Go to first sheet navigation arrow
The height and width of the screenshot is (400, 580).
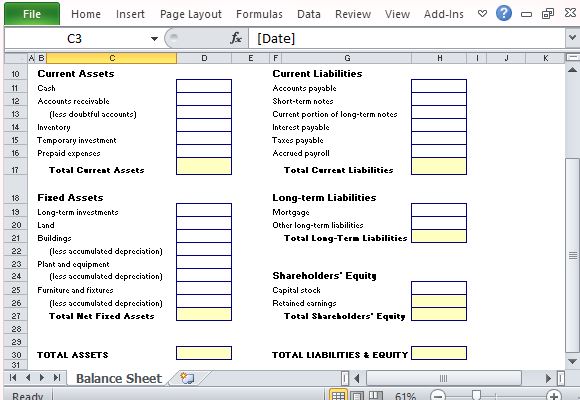13,377
